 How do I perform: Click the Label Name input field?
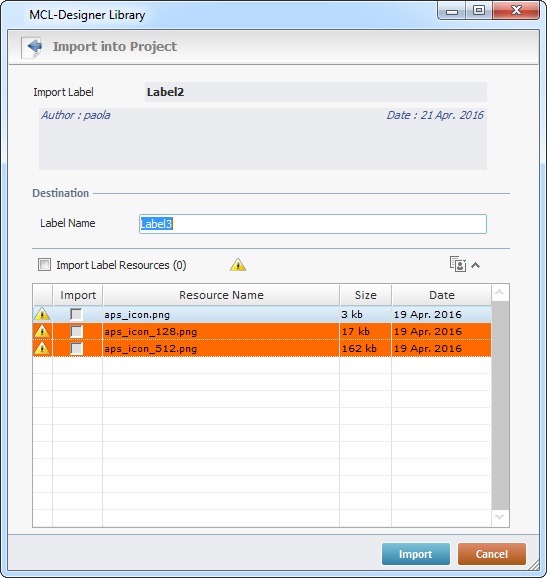313,224
